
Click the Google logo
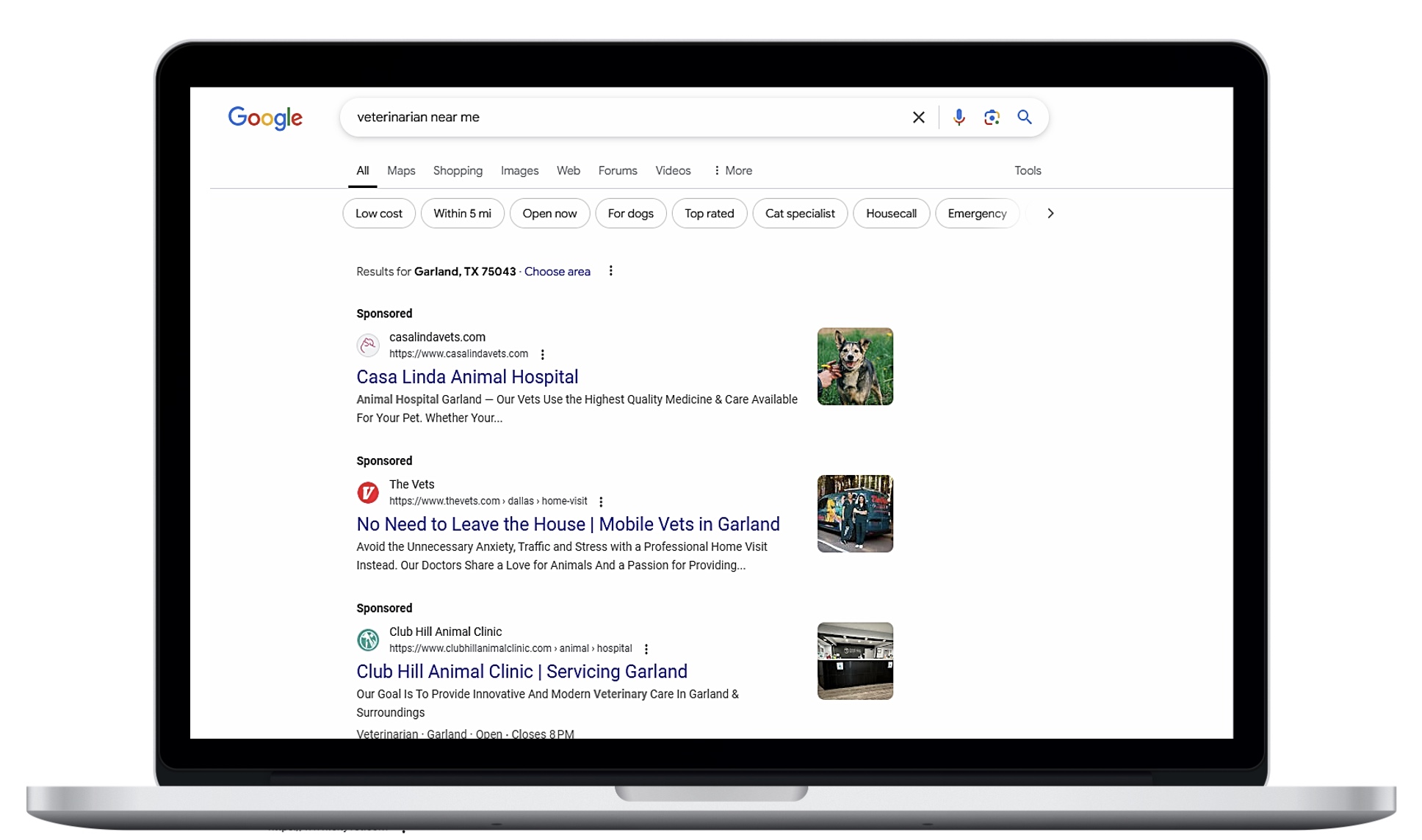point(264,117)
